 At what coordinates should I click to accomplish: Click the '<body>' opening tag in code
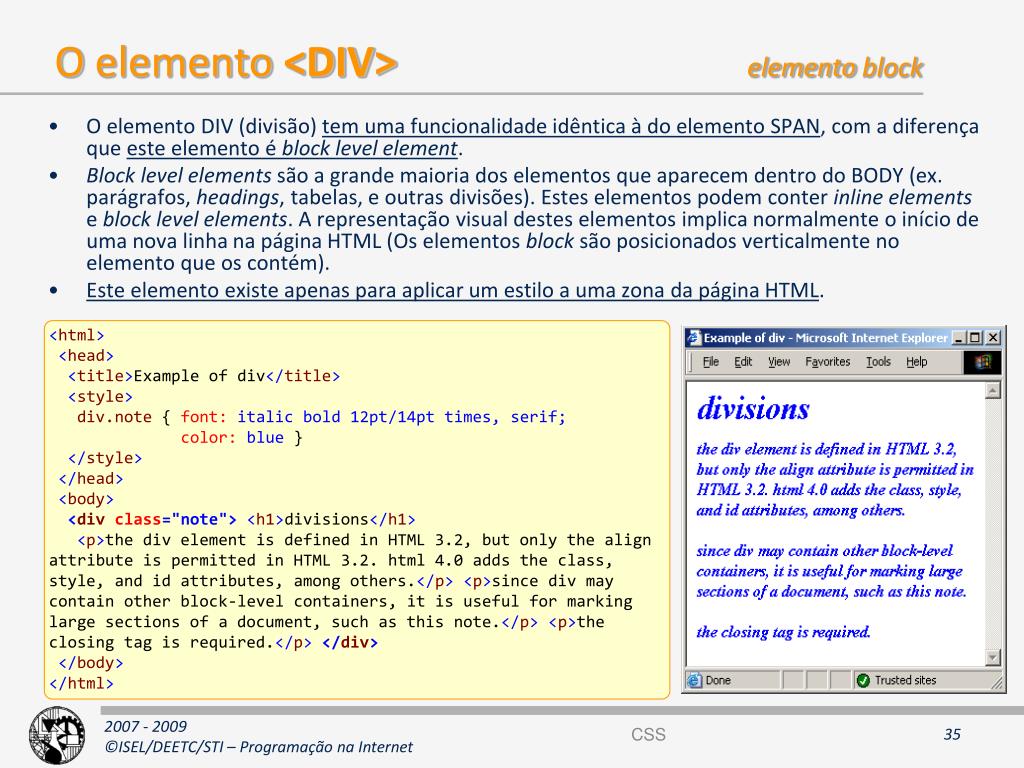pos(86,500)
